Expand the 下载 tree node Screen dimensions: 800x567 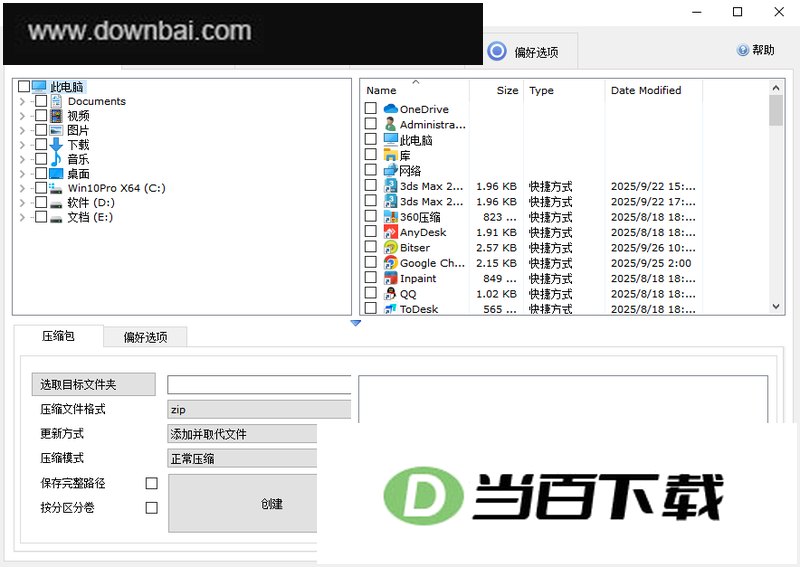pos(22,145)
